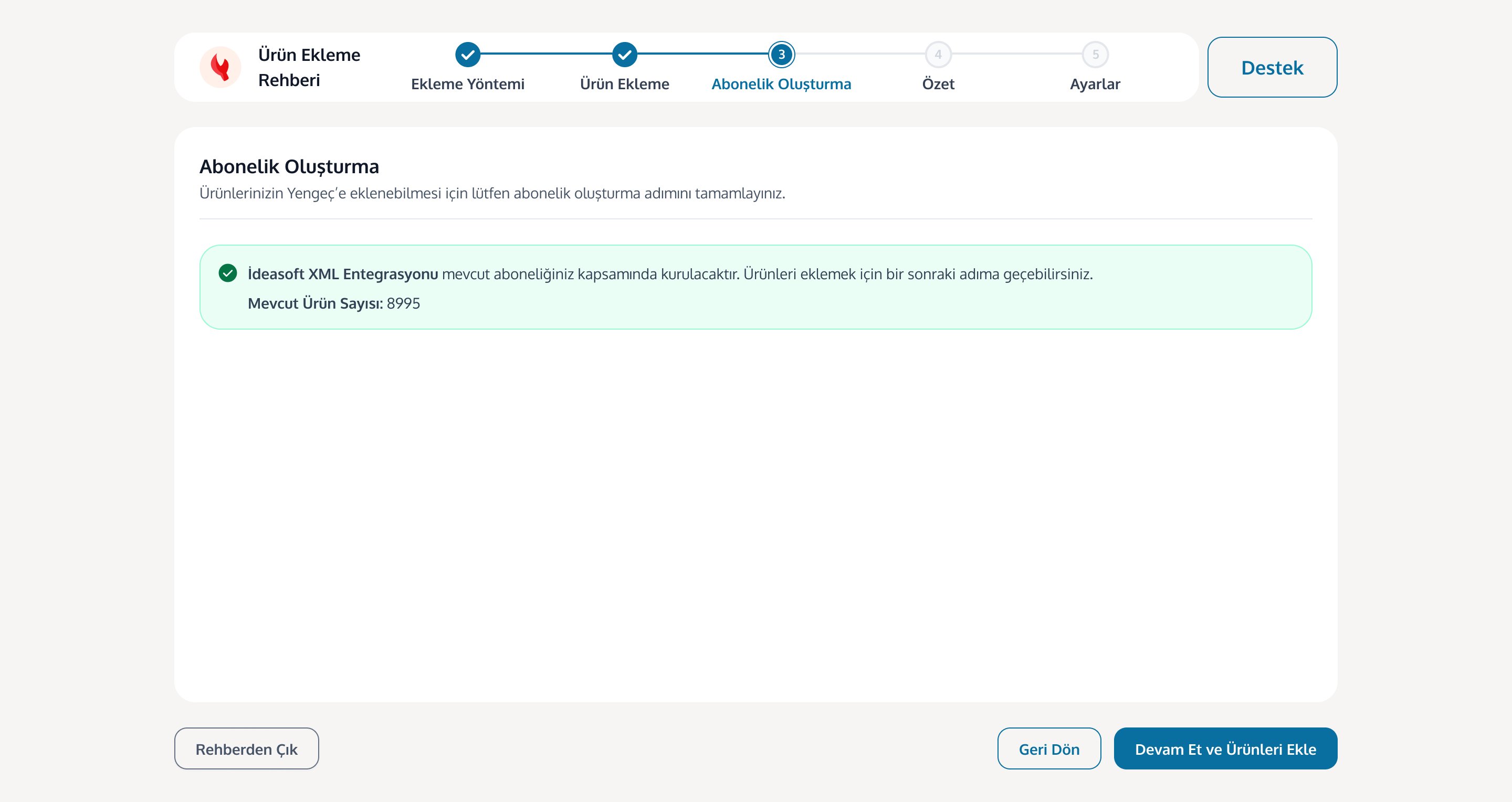The image size is (1512, 802).
Task: Click the Ekleme Yöntemi completed step checkmark
Action: point(468,55)
